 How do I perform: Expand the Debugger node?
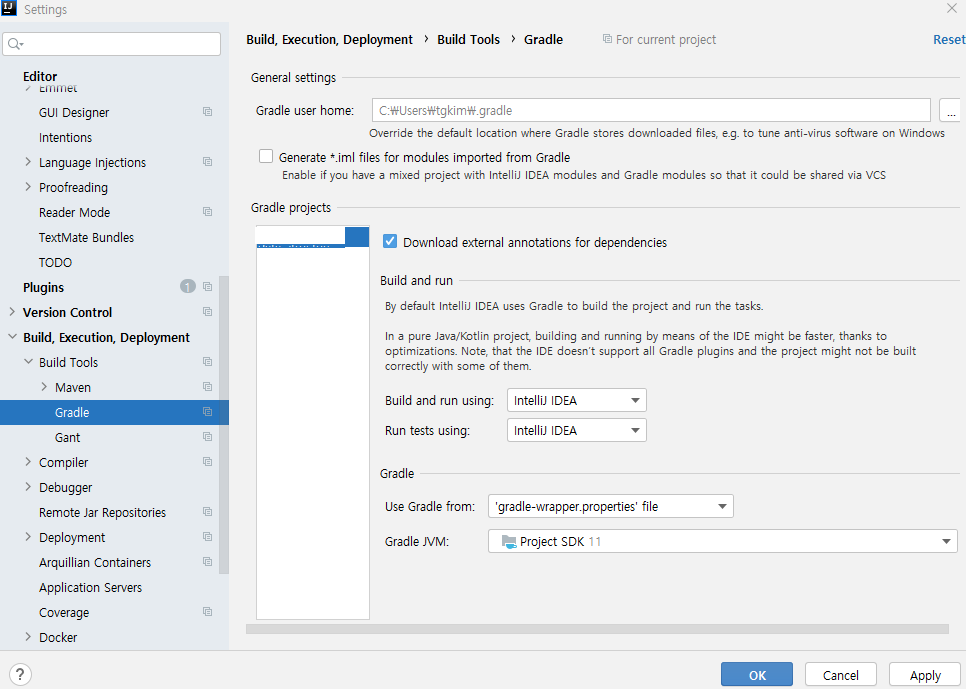click(x=28, y=487)
